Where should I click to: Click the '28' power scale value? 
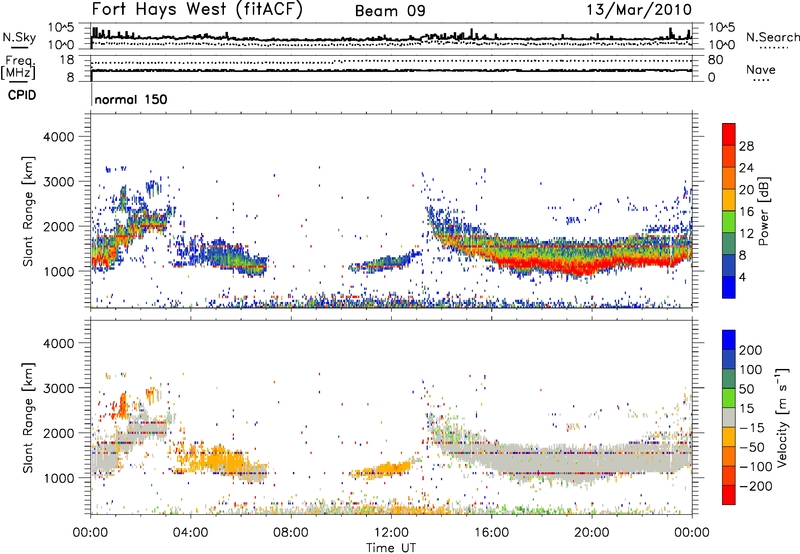pyautogui.click(x=746, y=146)
